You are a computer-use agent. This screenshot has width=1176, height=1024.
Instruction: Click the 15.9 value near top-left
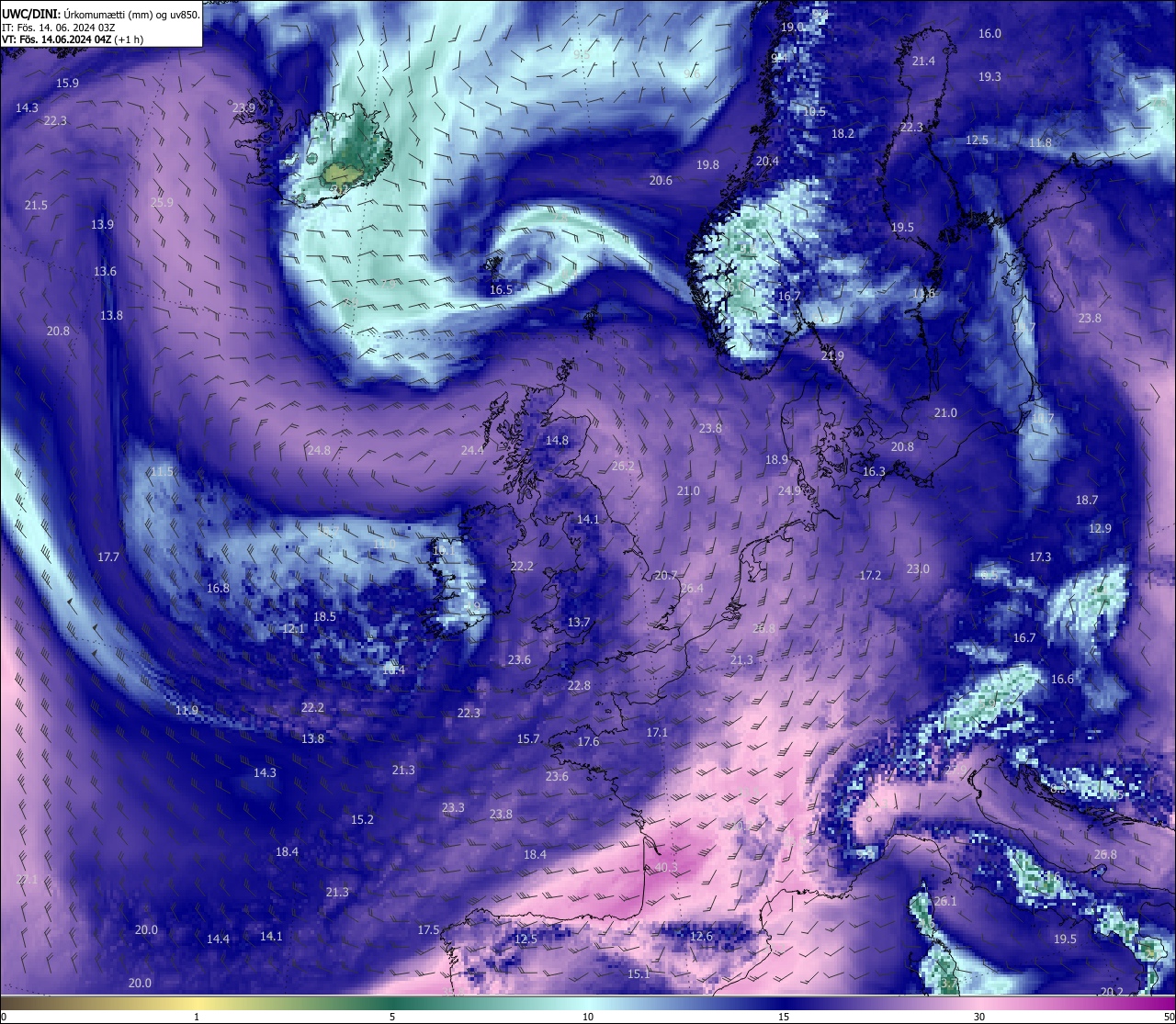(67, 83)
